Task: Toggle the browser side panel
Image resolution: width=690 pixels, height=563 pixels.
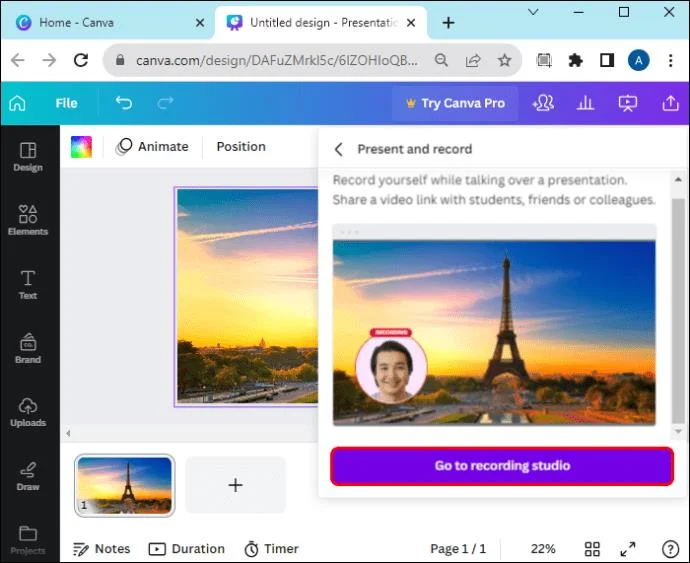Action: click(x=607, y=60)
